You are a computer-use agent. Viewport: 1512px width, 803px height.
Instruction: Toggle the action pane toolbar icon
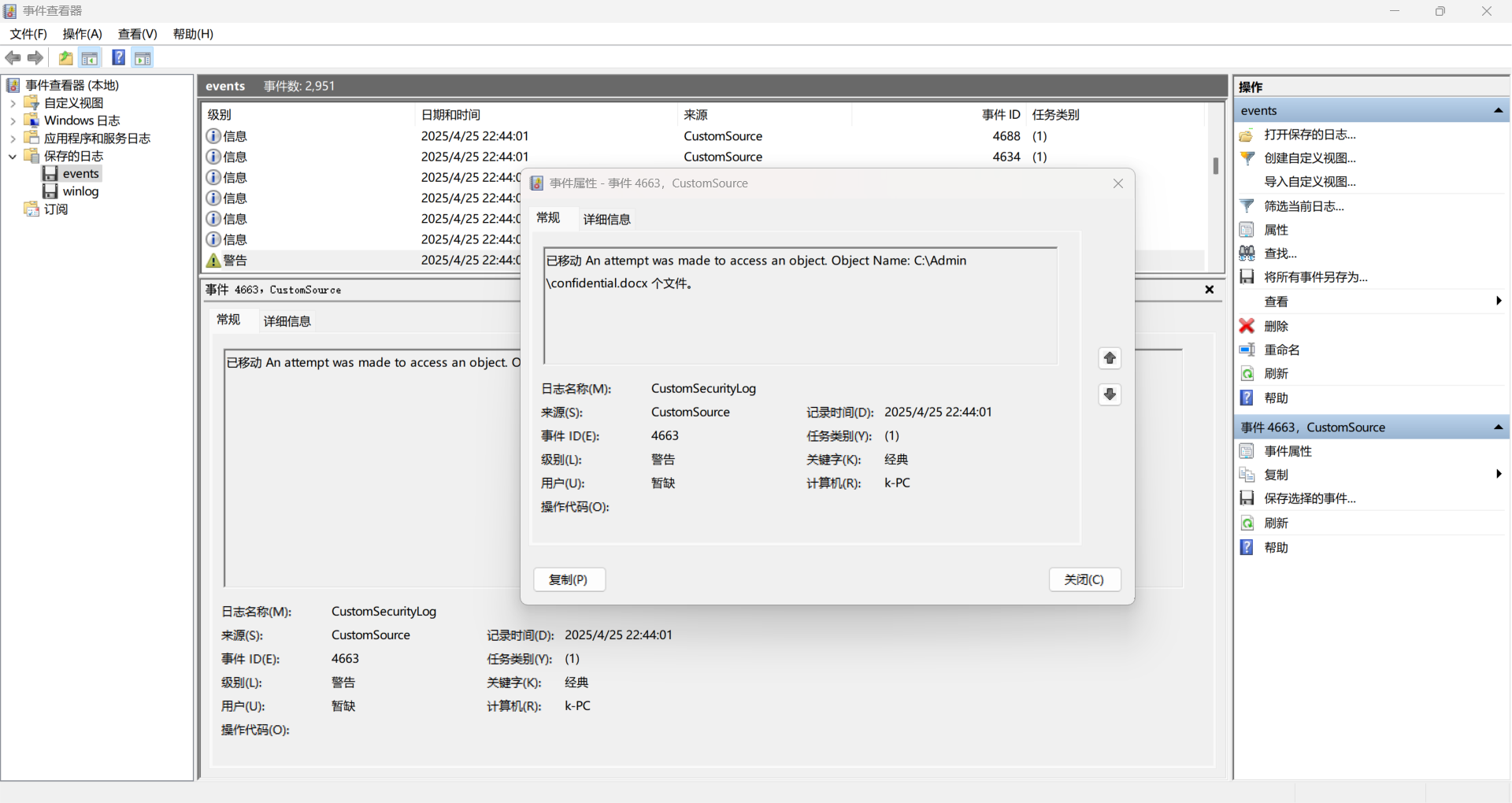(x=143, y=57)
